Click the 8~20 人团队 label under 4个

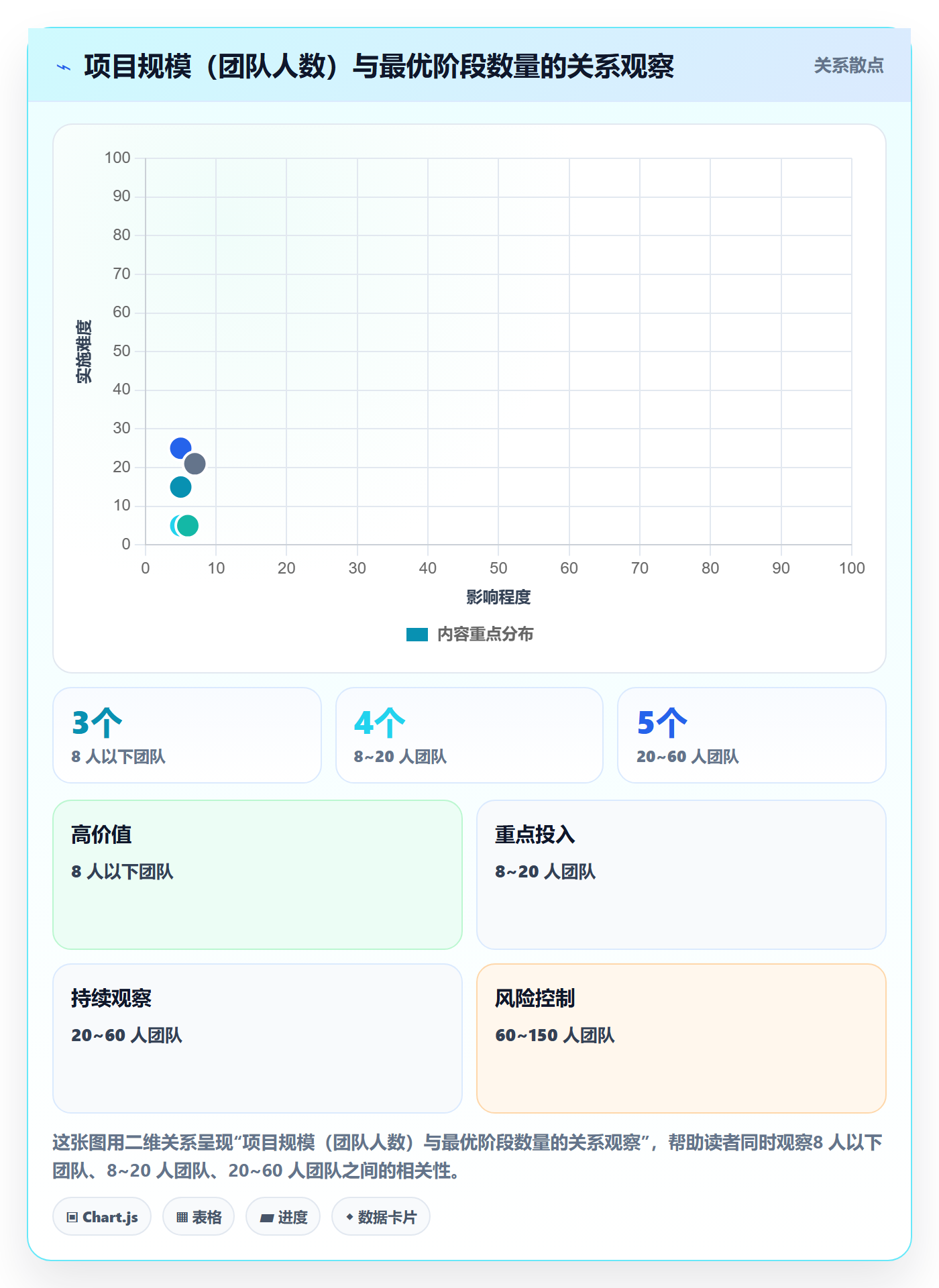tap(400, 757)
